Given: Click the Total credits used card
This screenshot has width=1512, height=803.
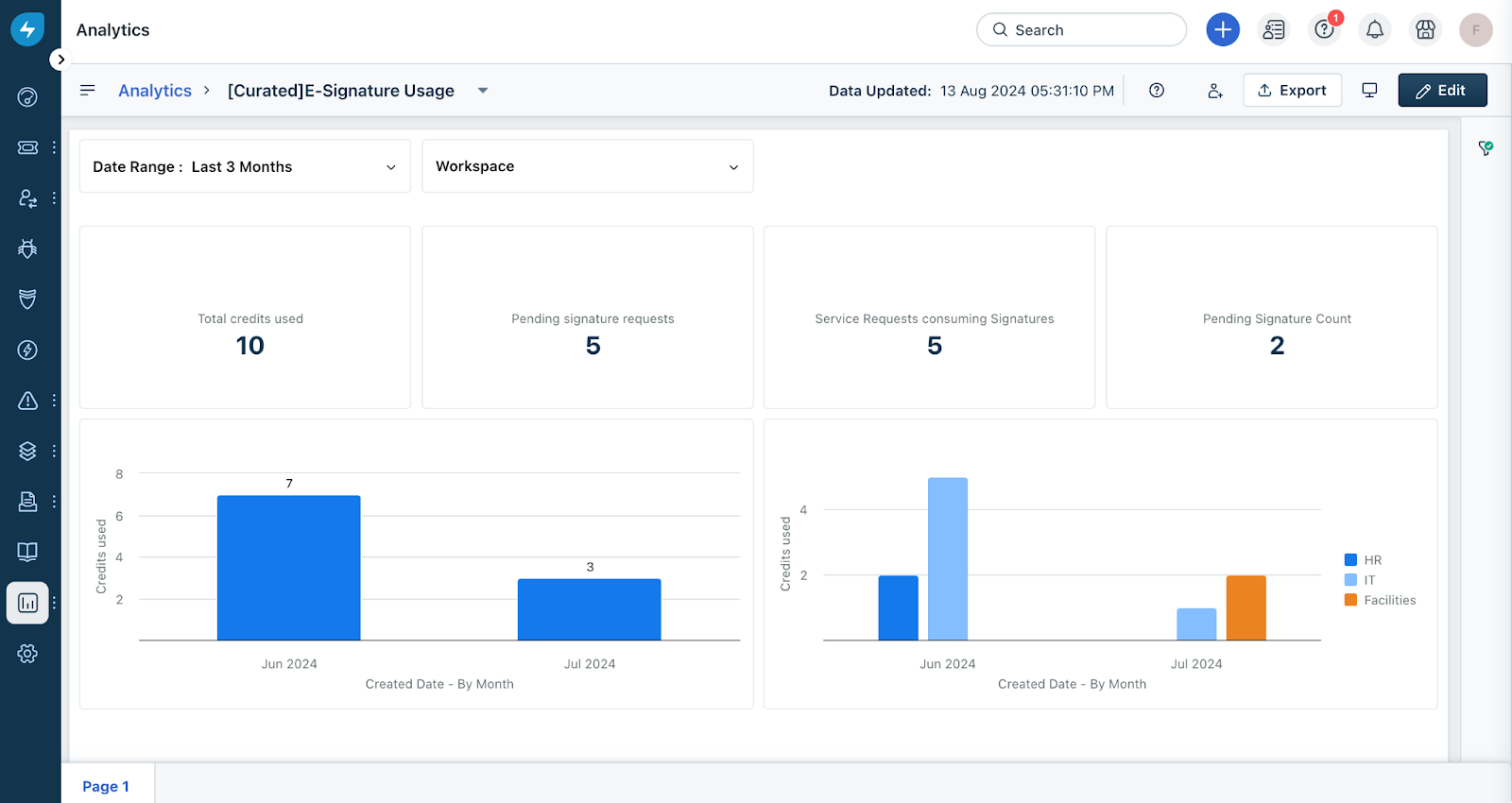Looking at the screenshot, I should 245,317.
